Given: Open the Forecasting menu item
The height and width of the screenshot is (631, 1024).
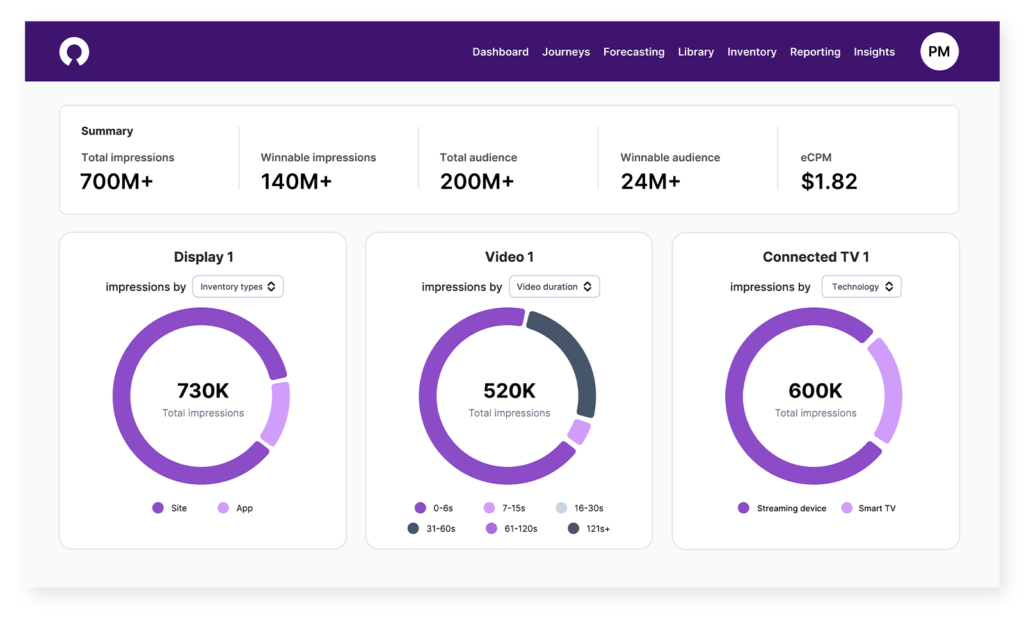Looking at the screenshot, I should 633,52.
